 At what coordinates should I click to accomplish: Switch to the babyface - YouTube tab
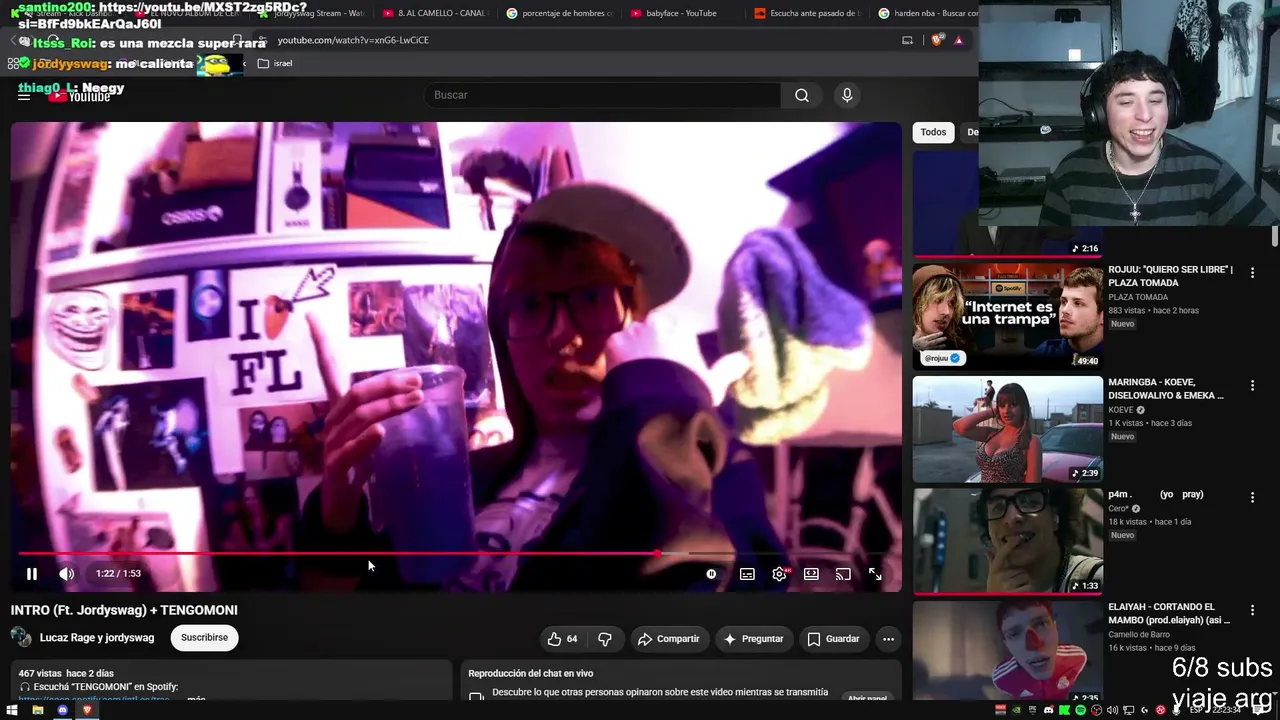click(x=682, y=13)
